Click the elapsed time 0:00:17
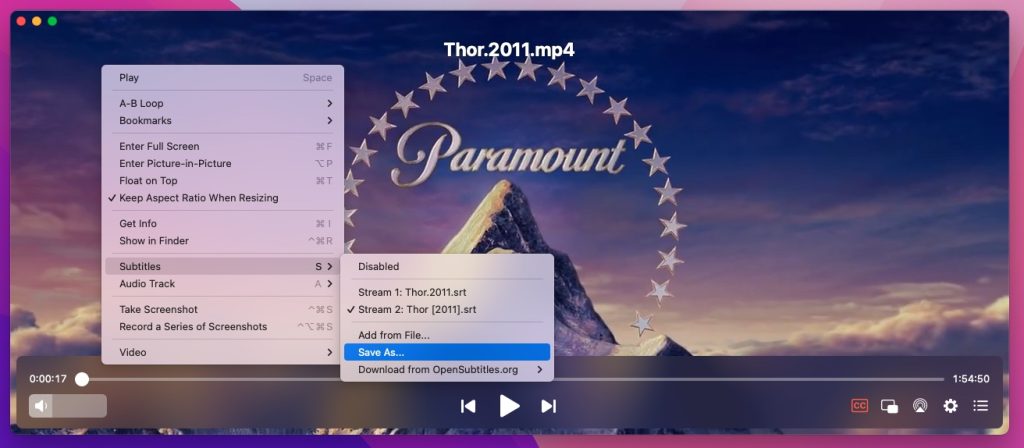Screen dimensions: 1024x448 pos(48,379)
